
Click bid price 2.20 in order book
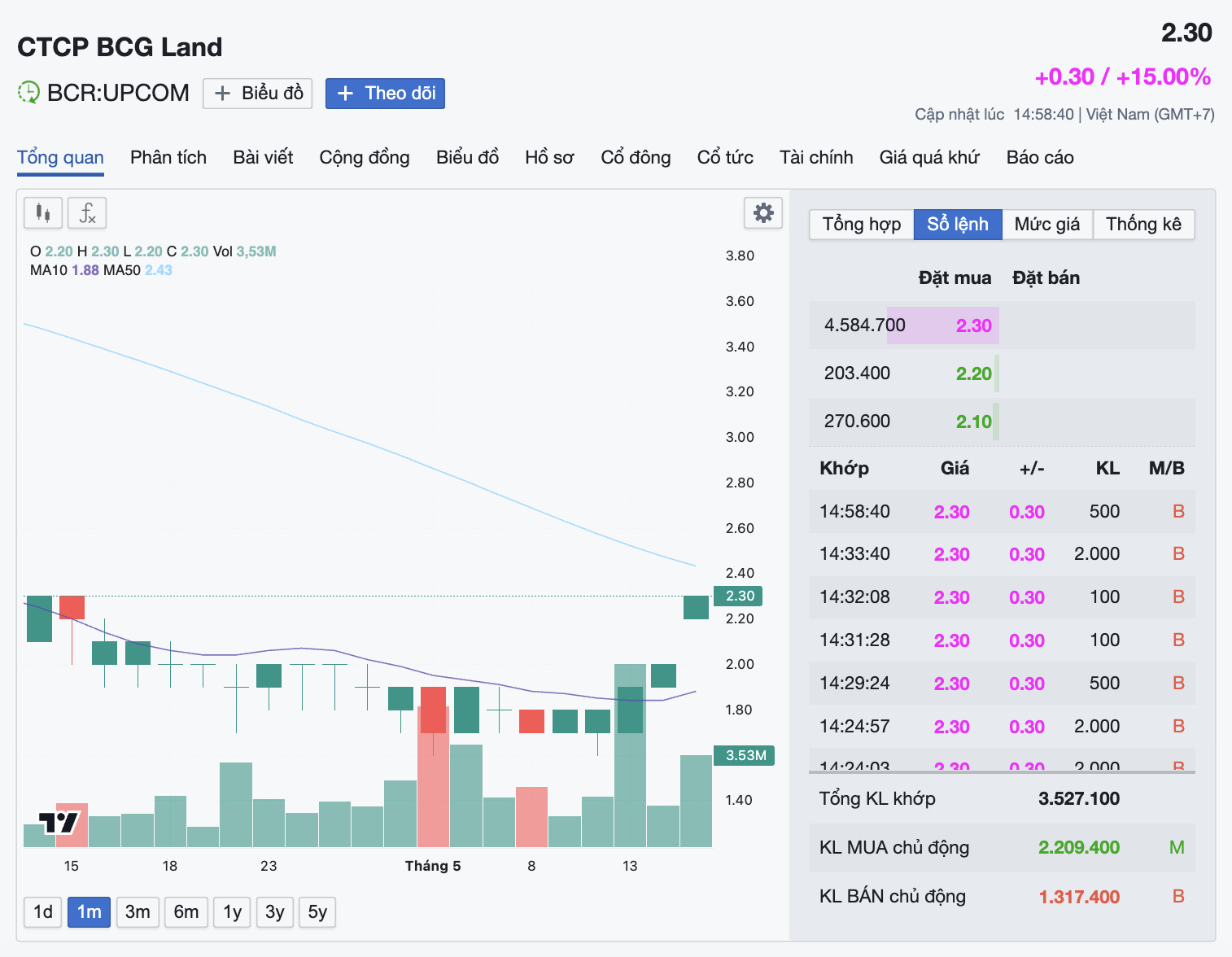(974, 374)
